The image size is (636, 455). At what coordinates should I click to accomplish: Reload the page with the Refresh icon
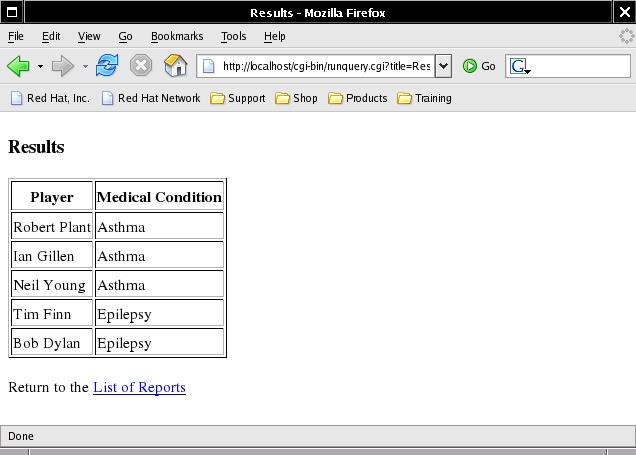[x=107, y=66]
